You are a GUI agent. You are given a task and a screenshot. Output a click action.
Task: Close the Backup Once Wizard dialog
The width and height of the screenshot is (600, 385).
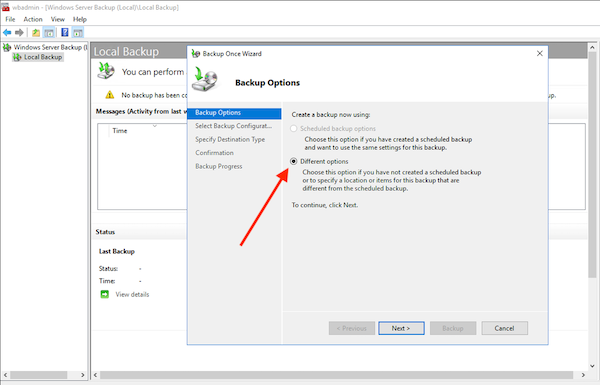click(540, 54)
